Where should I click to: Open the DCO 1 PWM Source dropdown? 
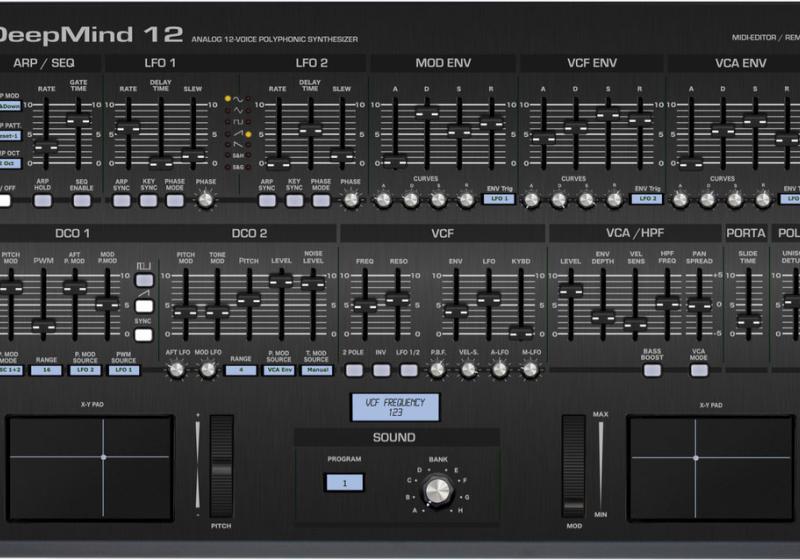pos(124,370)
